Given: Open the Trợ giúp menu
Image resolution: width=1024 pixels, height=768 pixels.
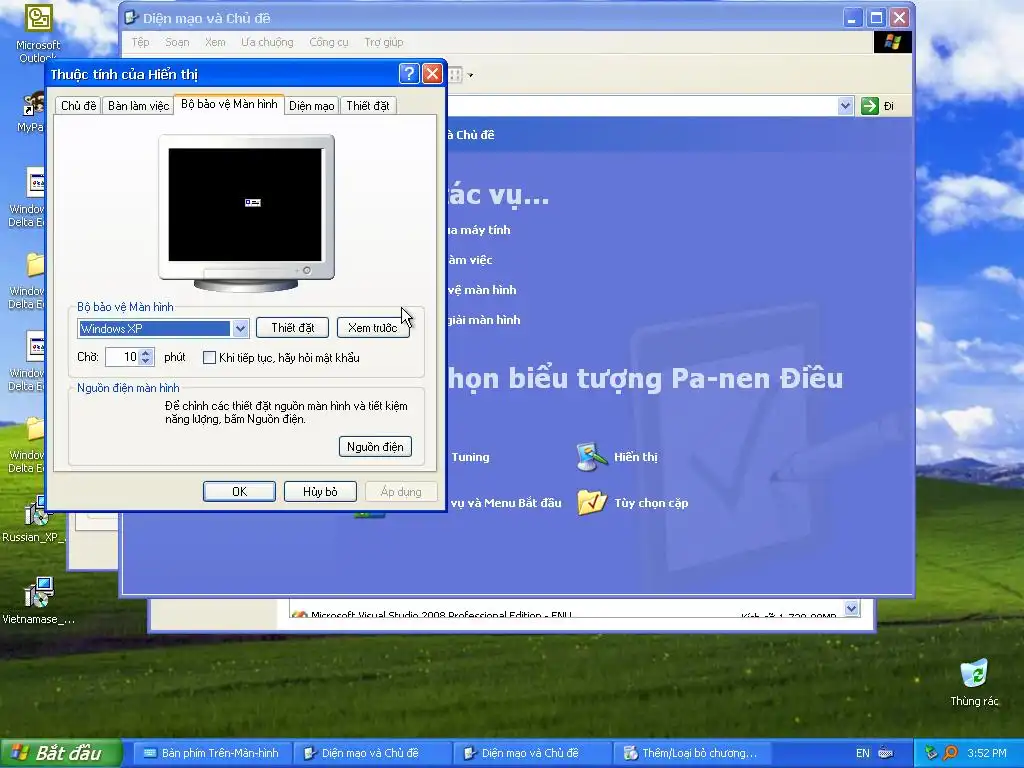Looking at the screenshot, I should pos(383,42).
